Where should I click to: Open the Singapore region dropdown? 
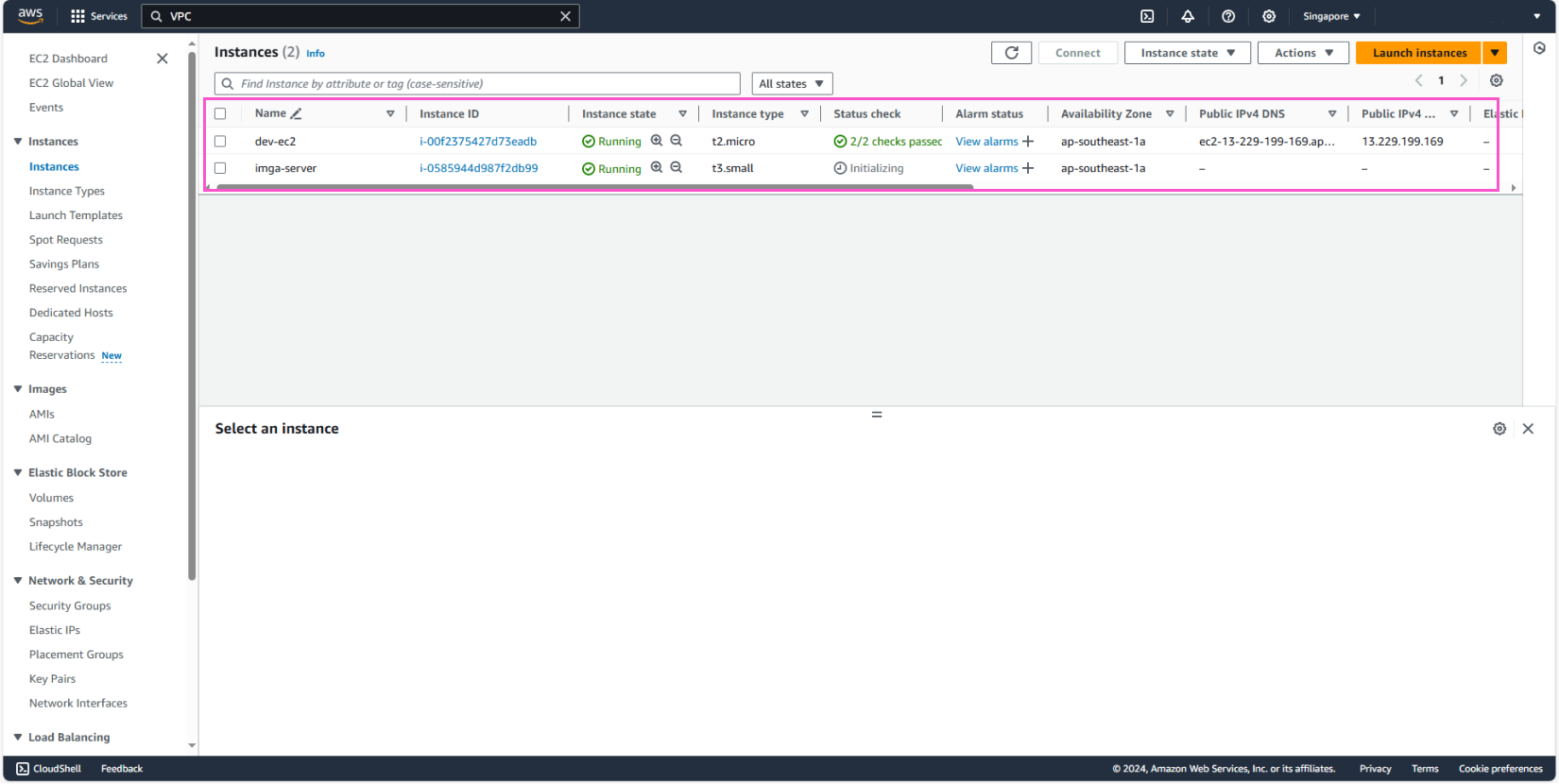1331,16
